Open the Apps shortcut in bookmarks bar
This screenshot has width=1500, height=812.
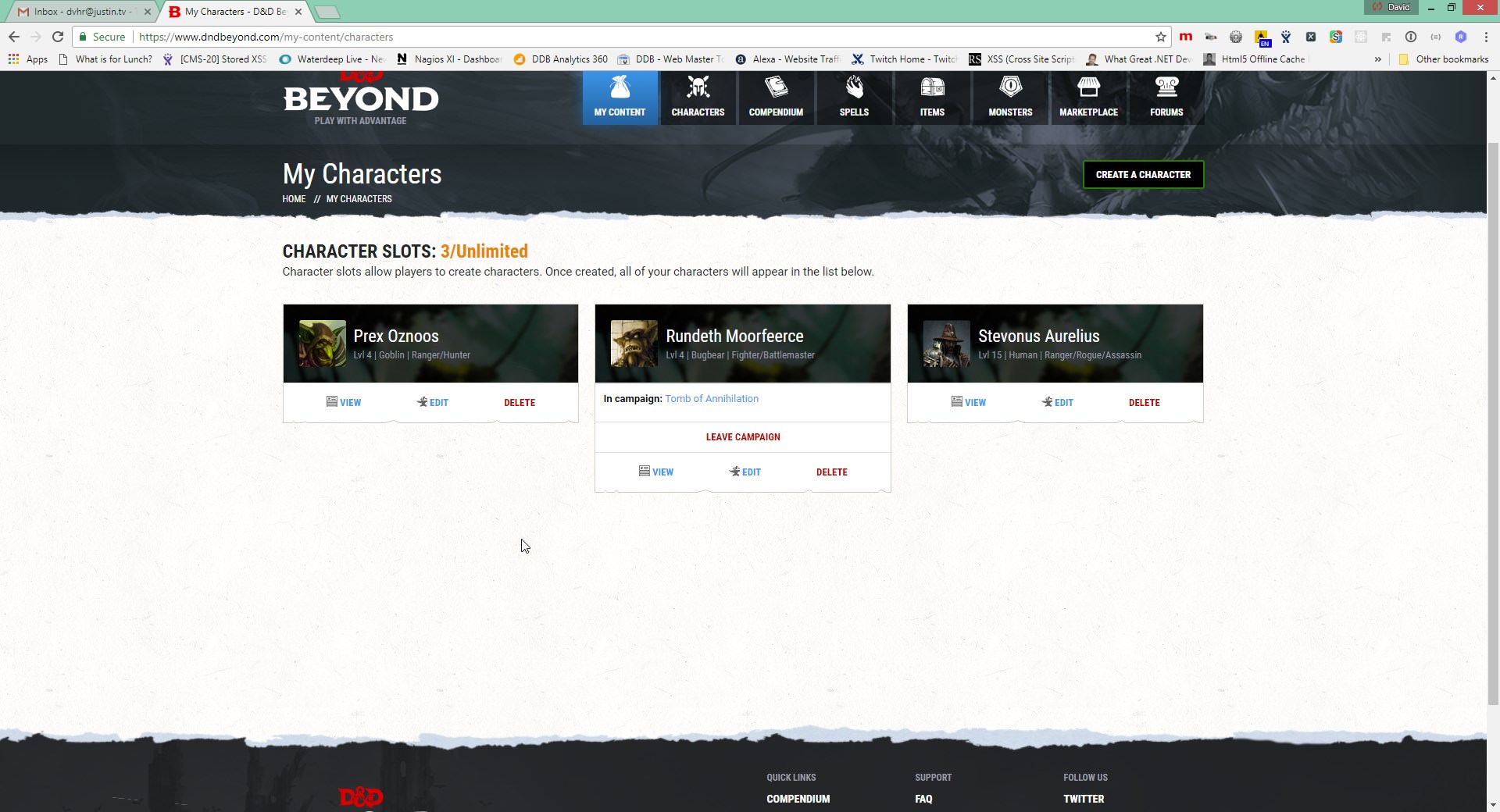coord(28,59)
